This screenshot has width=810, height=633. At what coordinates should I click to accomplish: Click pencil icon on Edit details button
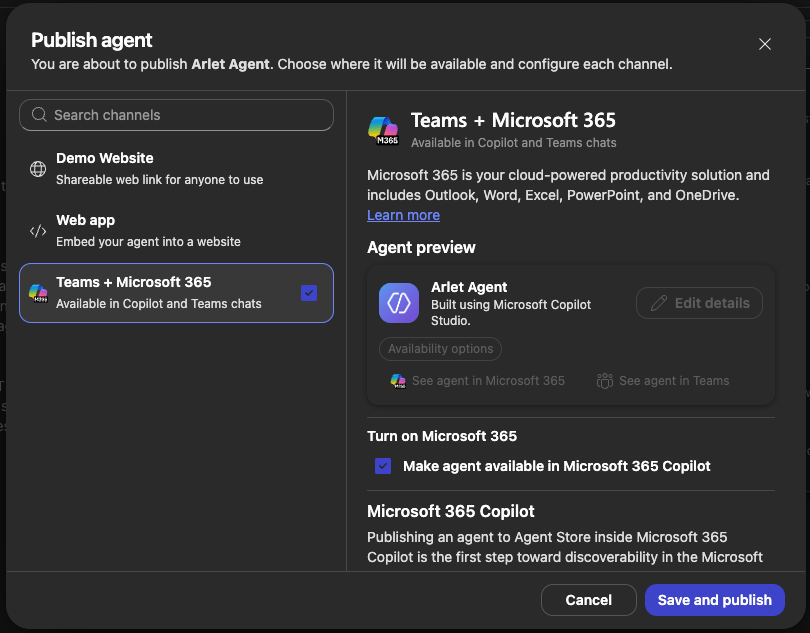tap(659, 303)
